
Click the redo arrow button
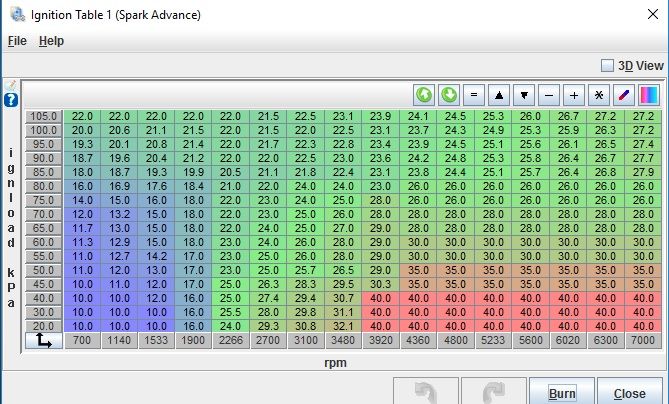pyautogui.click(x=494, y=392)
